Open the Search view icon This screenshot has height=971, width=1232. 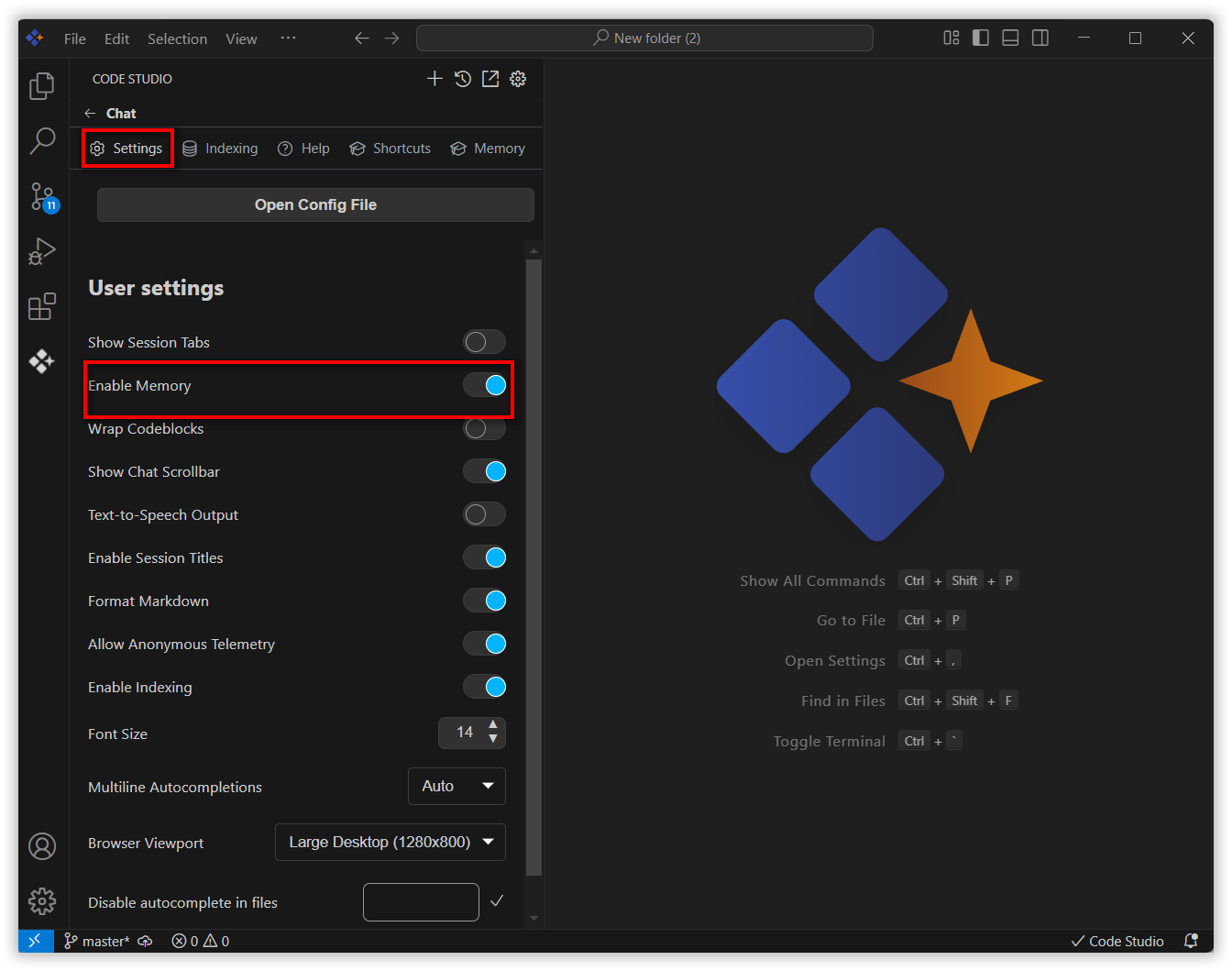click(x=42, y=141)
